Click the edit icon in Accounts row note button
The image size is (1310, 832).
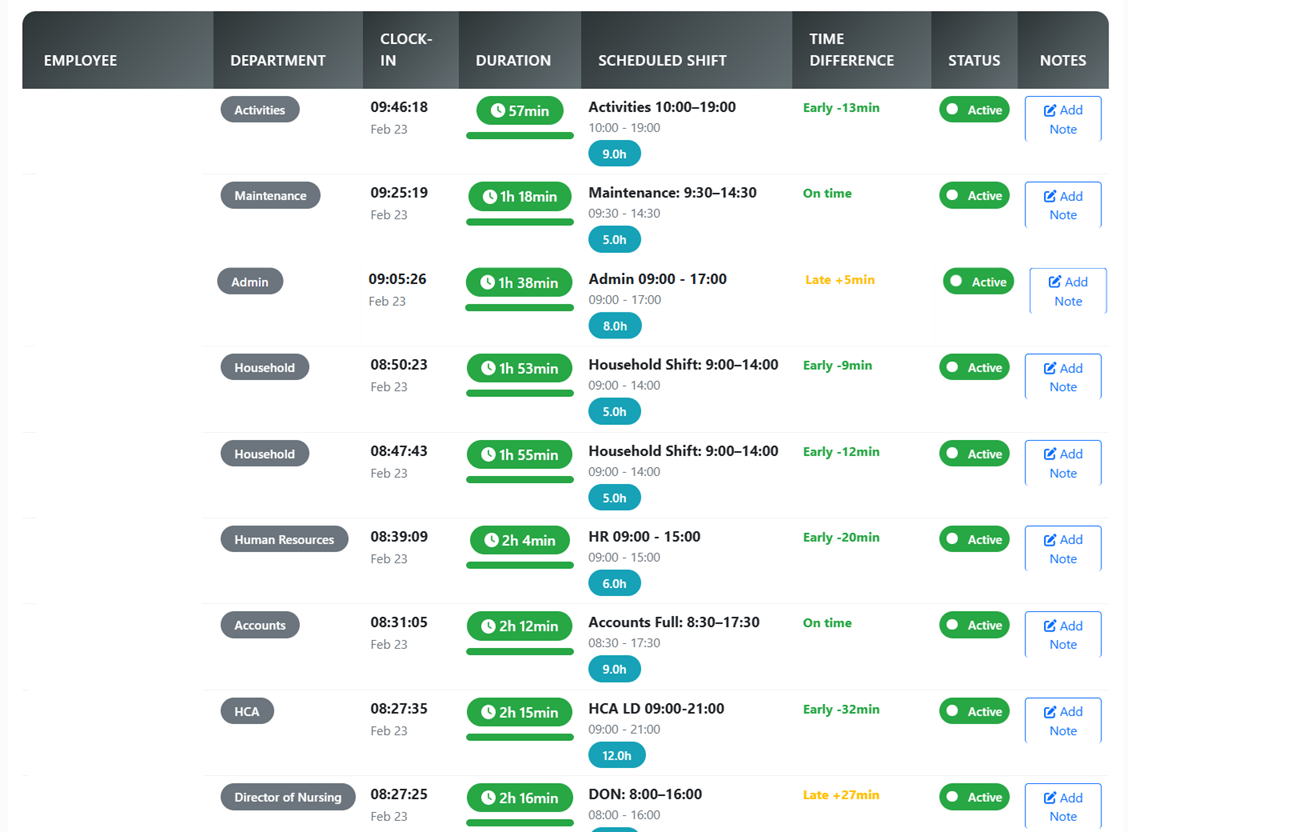click(x=1049, y=626)
